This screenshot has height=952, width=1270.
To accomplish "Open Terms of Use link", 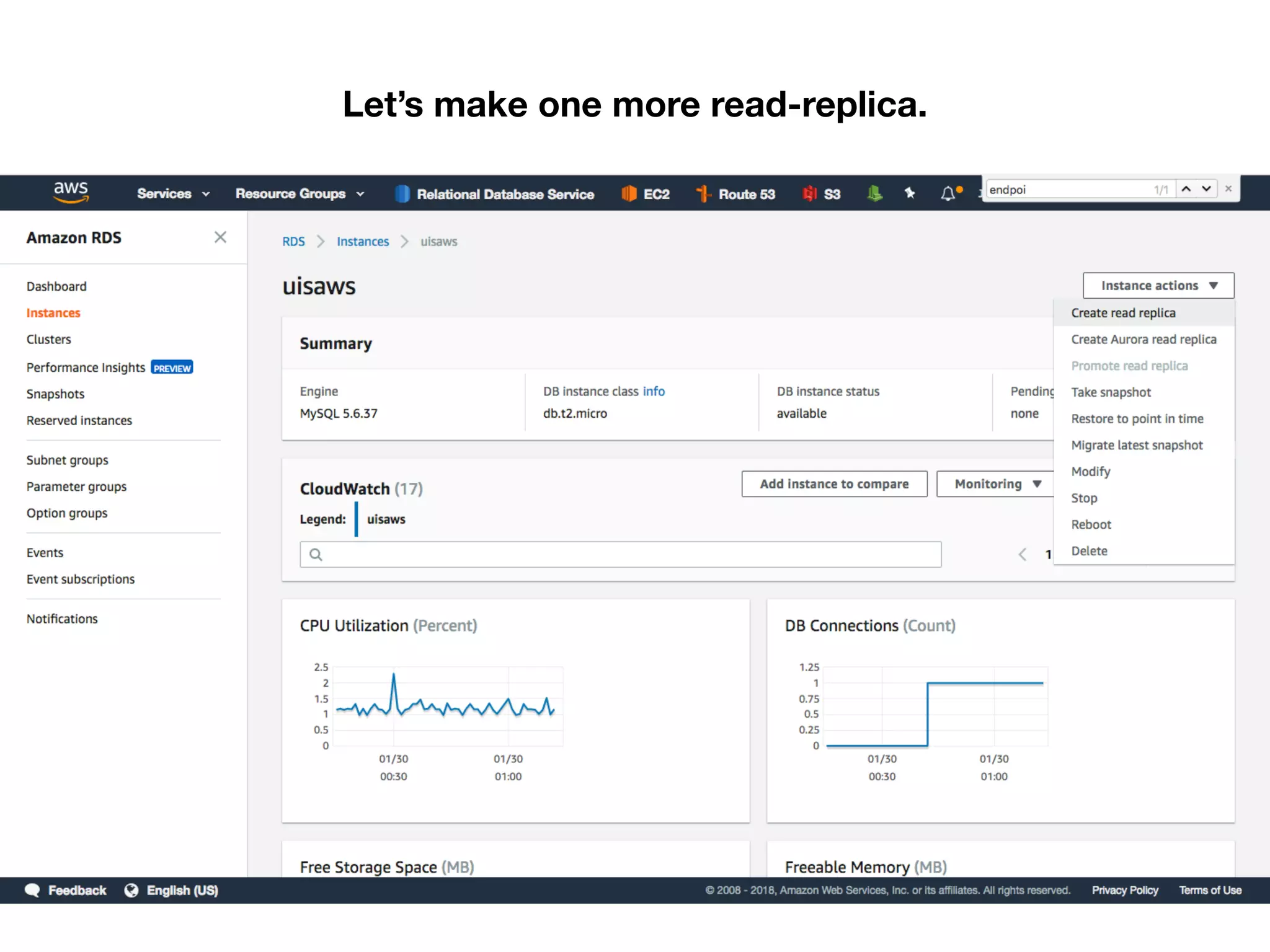I will tap(1210, 891).
